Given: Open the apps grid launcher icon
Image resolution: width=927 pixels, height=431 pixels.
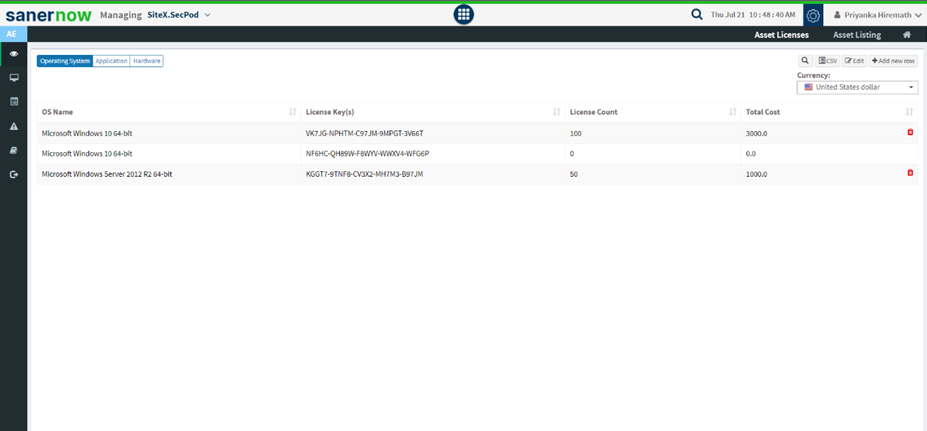Looking at the screenshot, I should click(464, 15).
